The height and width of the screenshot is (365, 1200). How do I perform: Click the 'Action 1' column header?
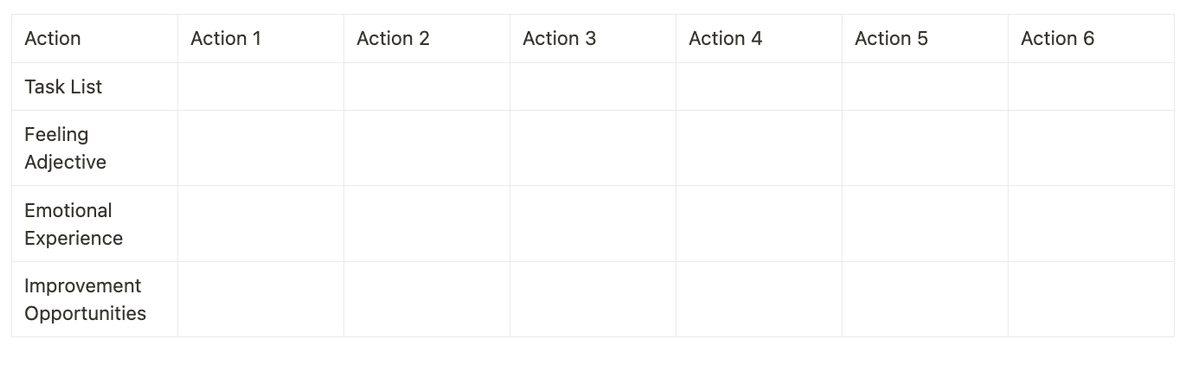pyautogui.click(x=261, y=38)
